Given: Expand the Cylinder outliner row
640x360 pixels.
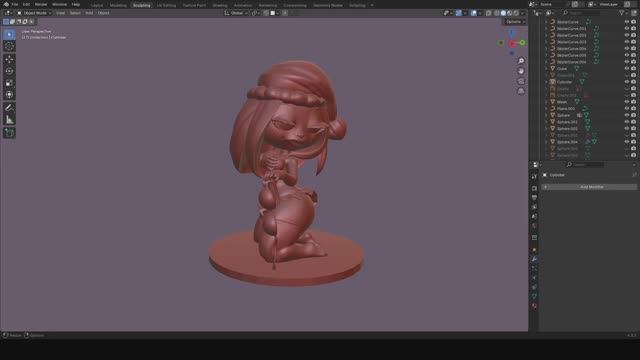Looking at the screenshot, I should point(547,82).
